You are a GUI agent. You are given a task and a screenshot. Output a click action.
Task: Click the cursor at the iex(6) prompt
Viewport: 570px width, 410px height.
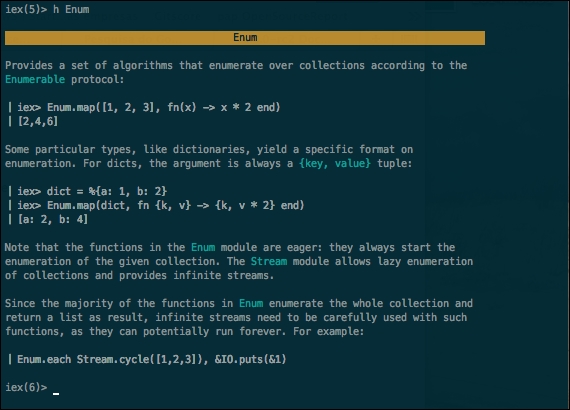[56, 393]
